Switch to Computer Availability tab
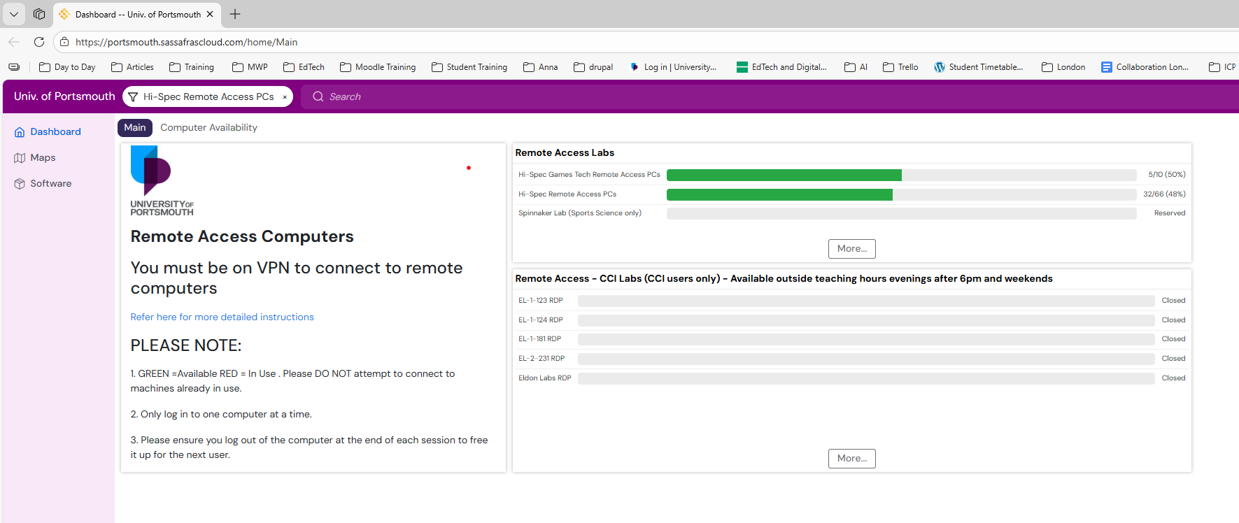The width and height of the screenshot is (1239, 523). (209, 128)
